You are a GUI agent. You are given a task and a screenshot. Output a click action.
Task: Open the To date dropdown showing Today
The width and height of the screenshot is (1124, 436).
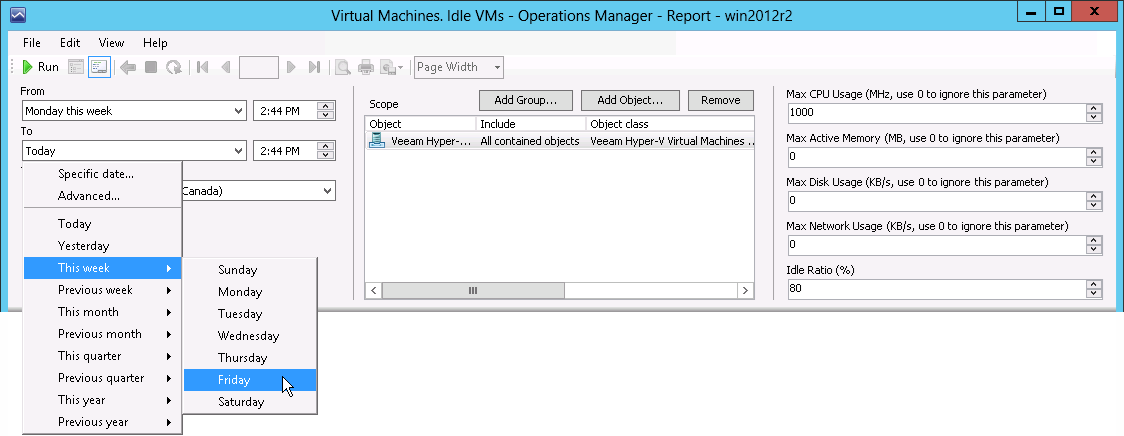click(x=239, y=151)
